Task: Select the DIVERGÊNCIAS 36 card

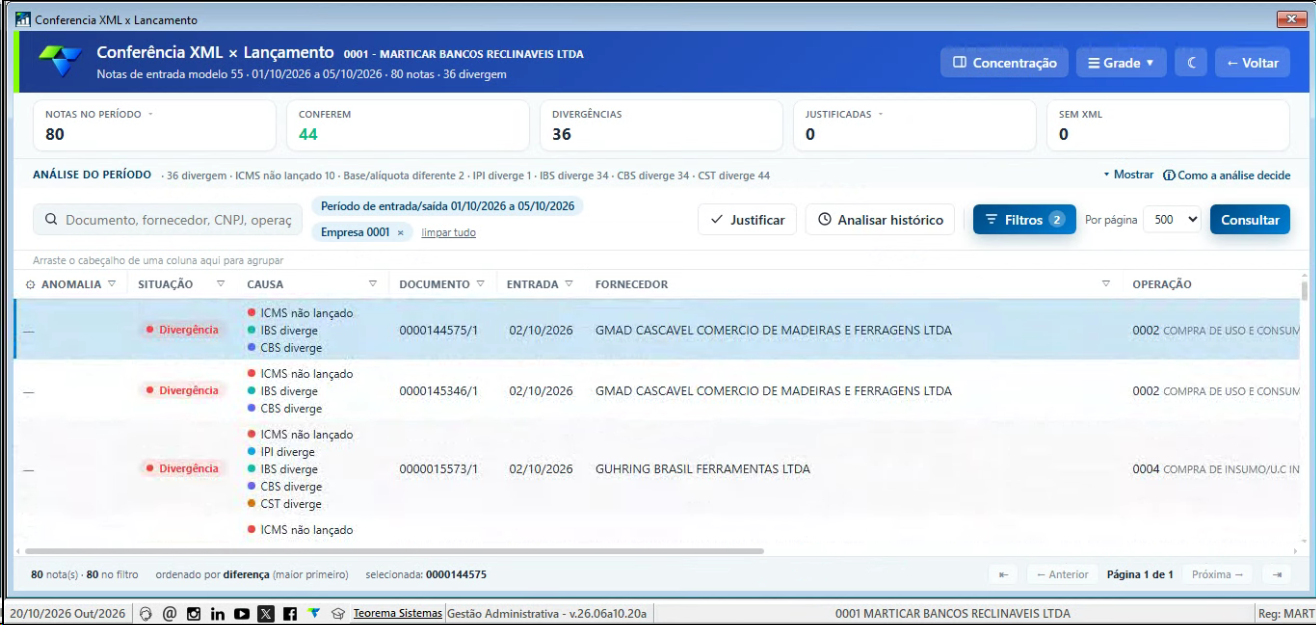Action: 661,126
